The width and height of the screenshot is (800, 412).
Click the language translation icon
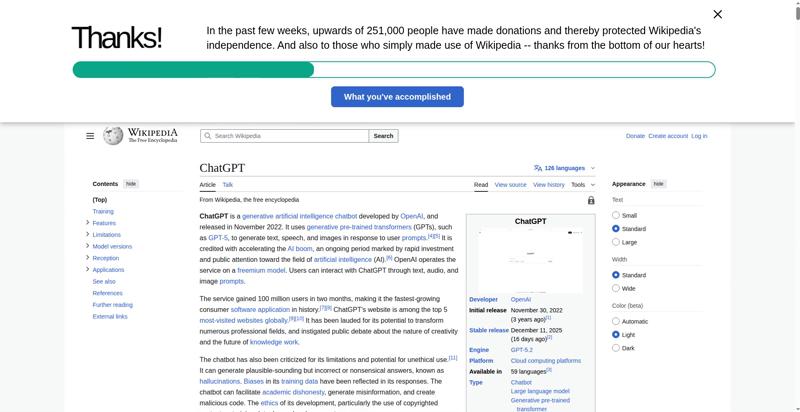[538, 168]
